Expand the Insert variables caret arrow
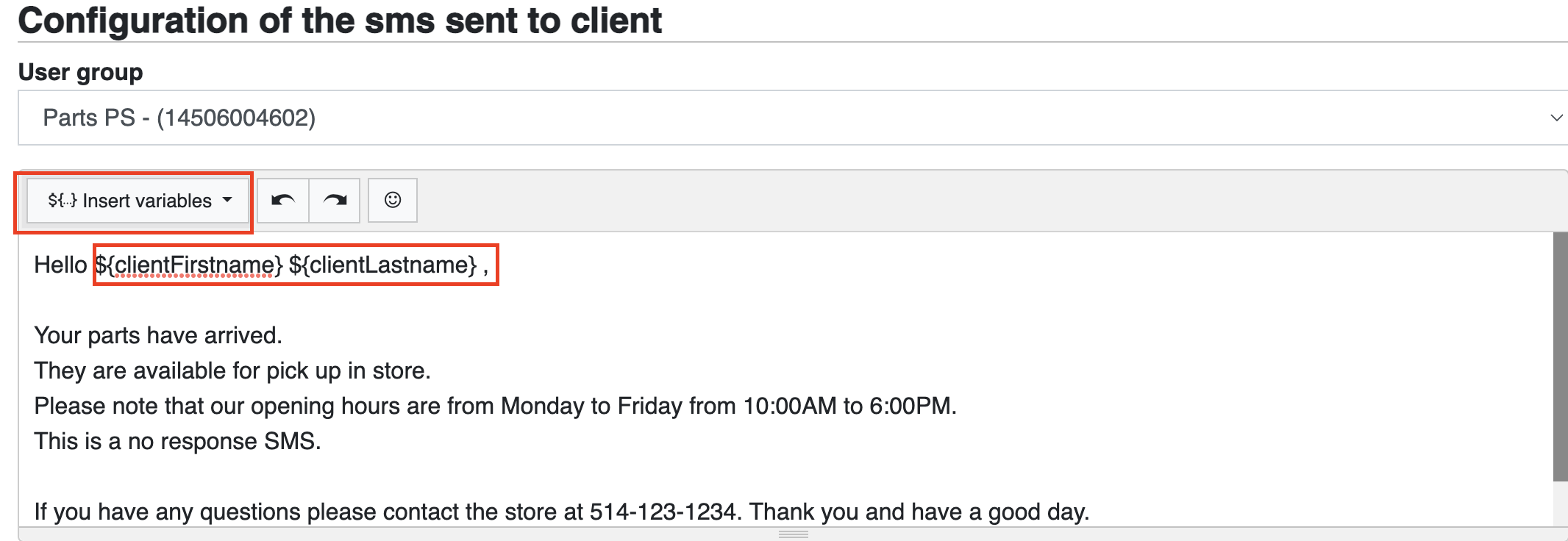 point(227,200)
